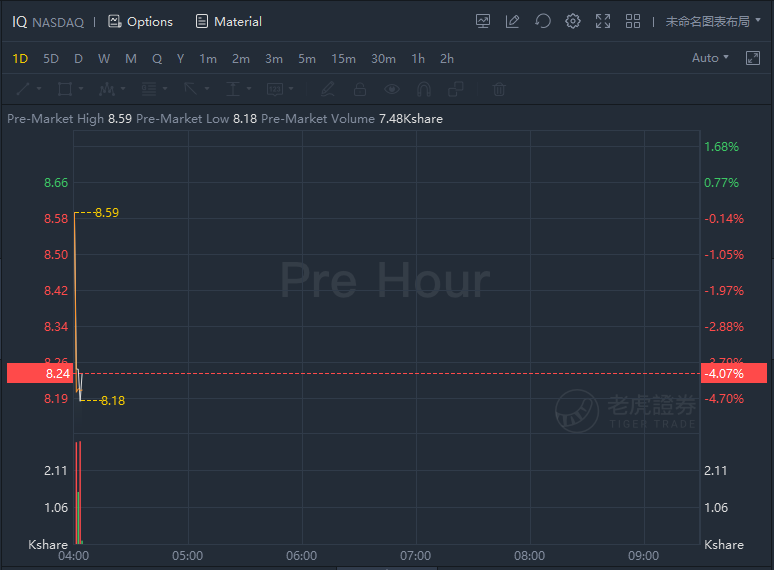Toggle drawings visibility eye icon
Screen dimensions: 774x570
[392, 89]
